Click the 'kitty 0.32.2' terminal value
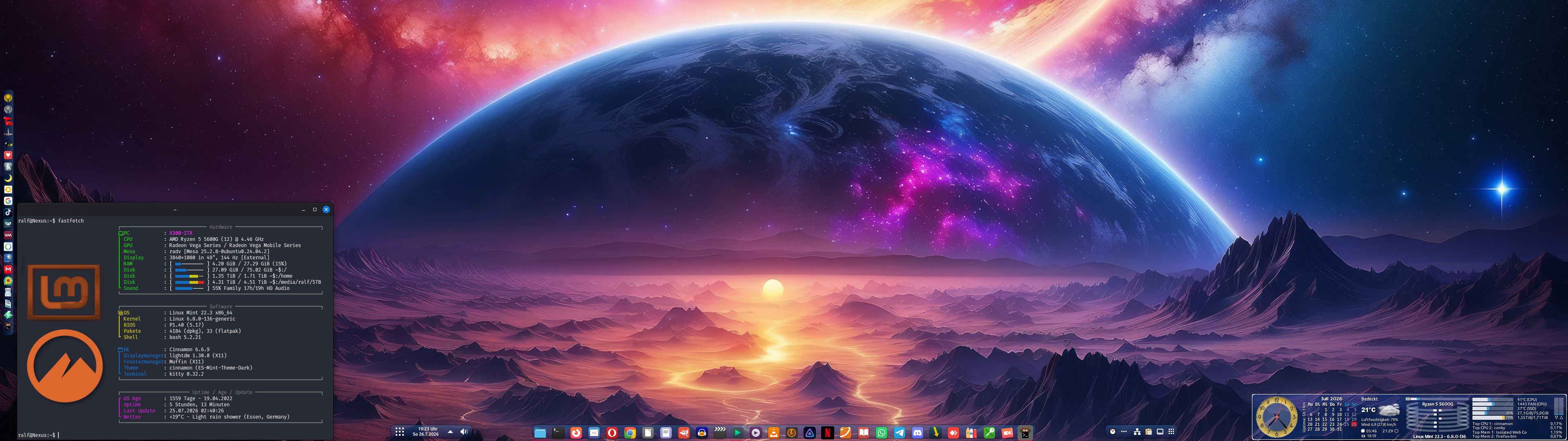 (x=186, y=374)
